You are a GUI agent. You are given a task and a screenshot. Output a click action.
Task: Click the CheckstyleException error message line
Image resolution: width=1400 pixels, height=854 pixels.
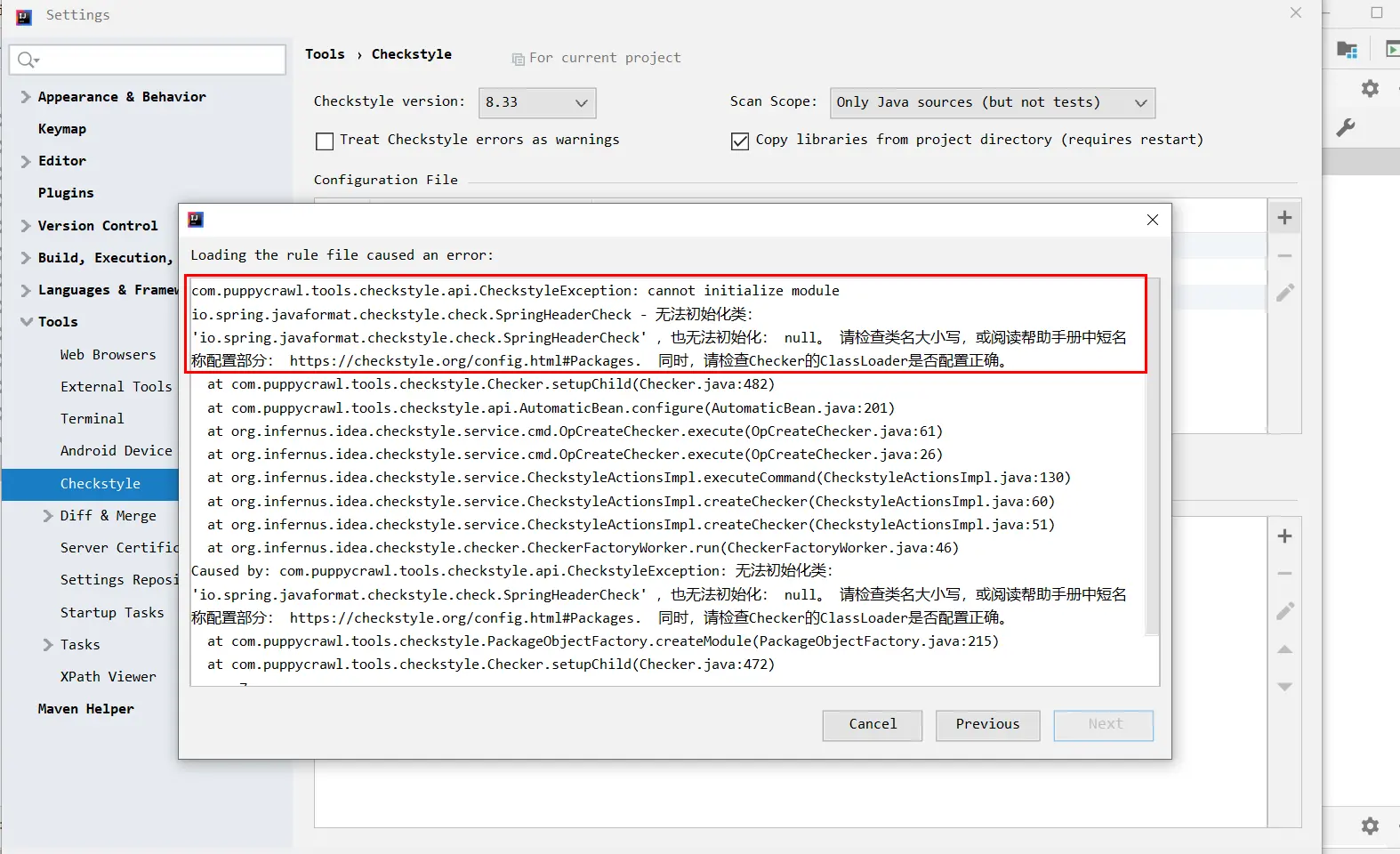point(515,291)
